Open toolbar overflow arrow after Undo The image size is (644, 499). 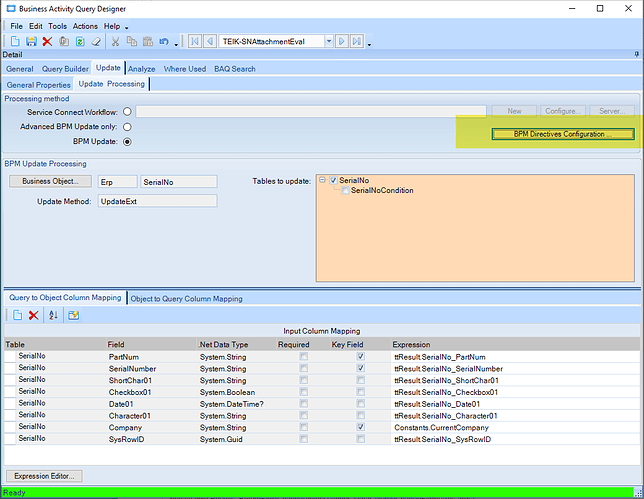[176, 44]
